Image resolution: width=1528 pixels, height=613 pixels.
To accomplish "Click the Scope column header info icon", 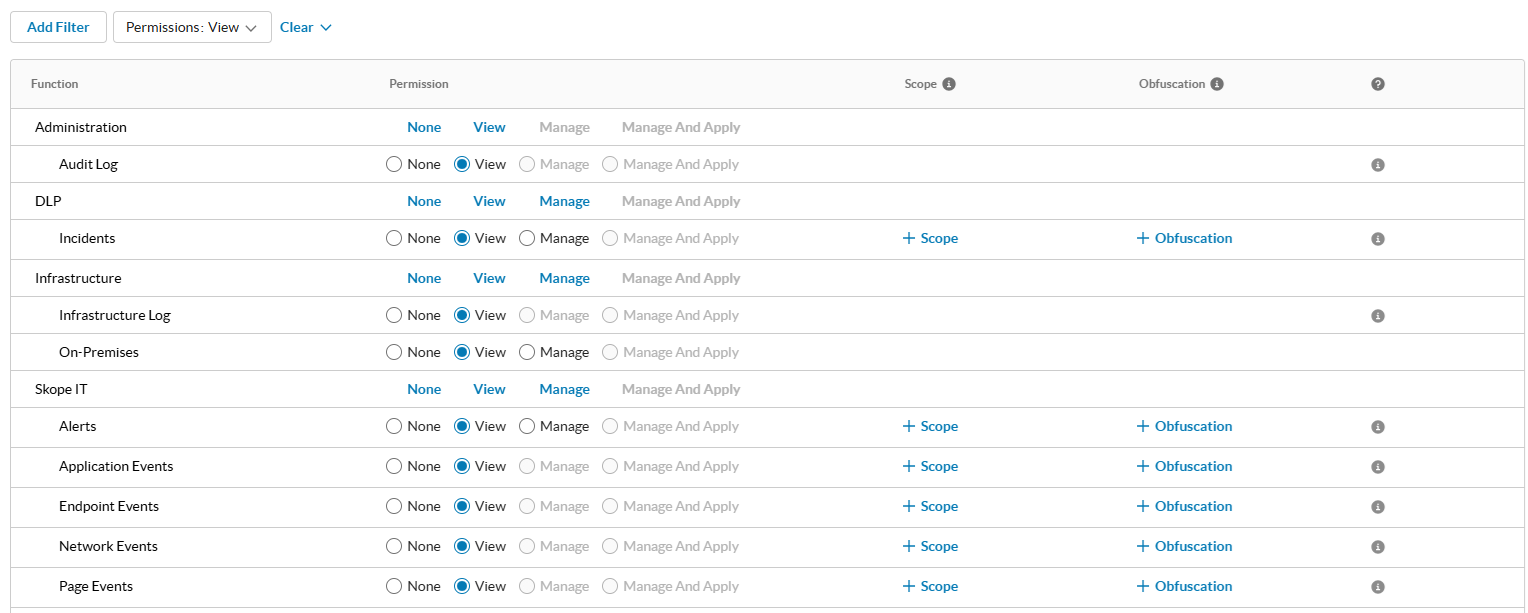I will (949, 84).
